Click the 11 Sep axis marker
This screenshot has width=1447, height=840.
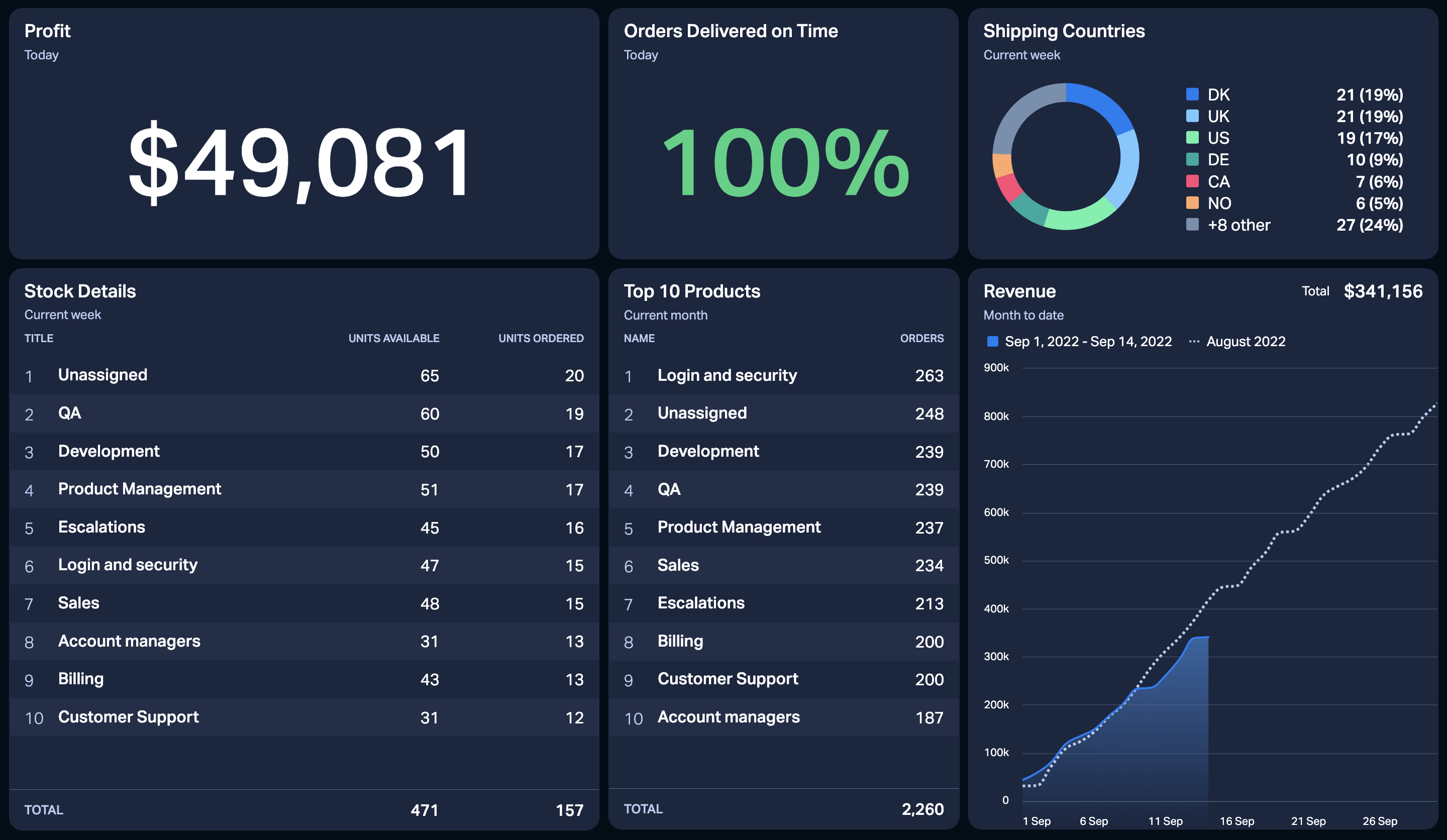point(1165,821)
